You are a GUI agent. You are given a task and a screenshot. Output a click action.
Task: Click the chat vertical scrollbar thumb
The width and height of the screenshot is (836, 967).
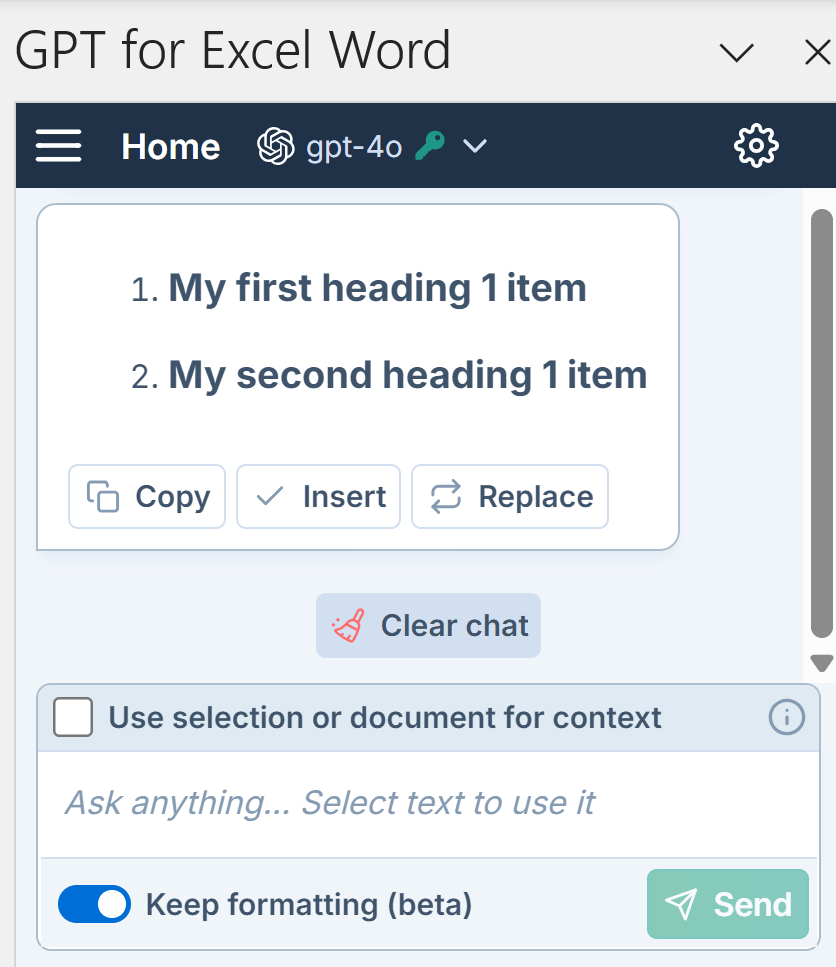pos(822,423)
